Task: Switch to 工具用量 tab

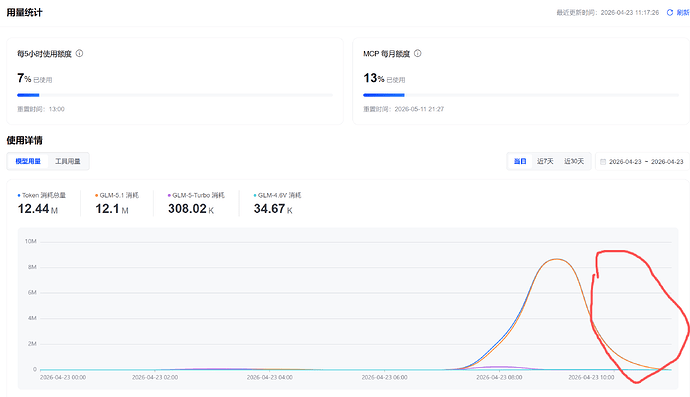Action: (68, 161)
